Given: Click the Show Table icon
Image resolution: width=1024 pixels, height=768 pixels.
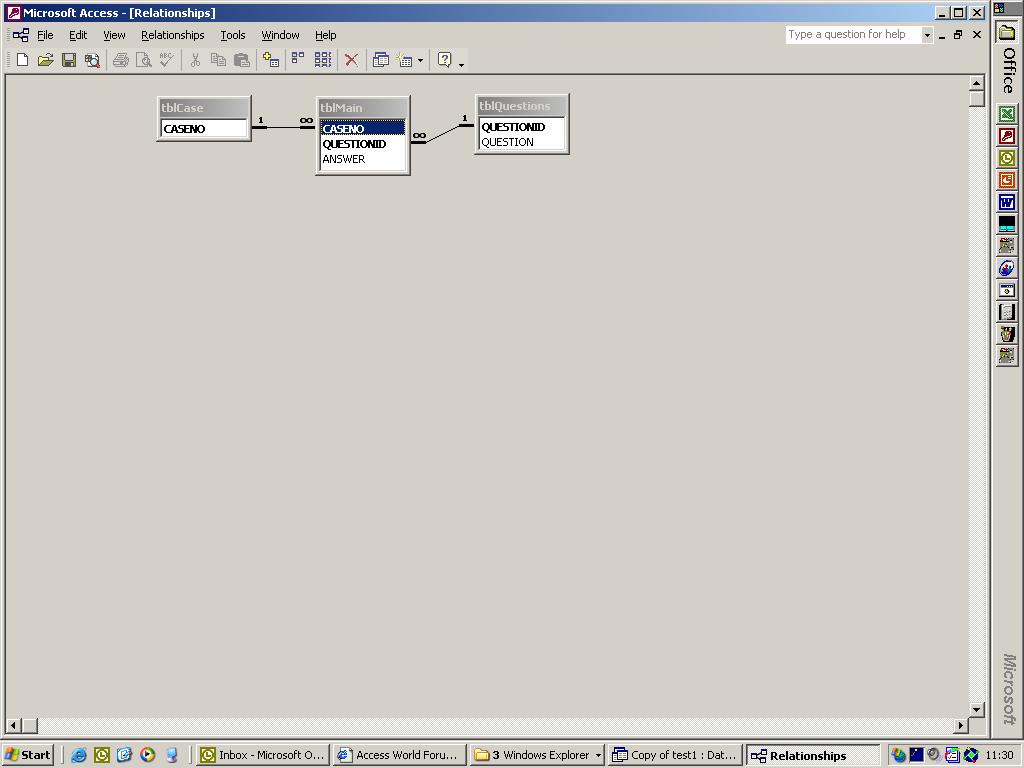Looking at the screenshot, I should [271, 60].
